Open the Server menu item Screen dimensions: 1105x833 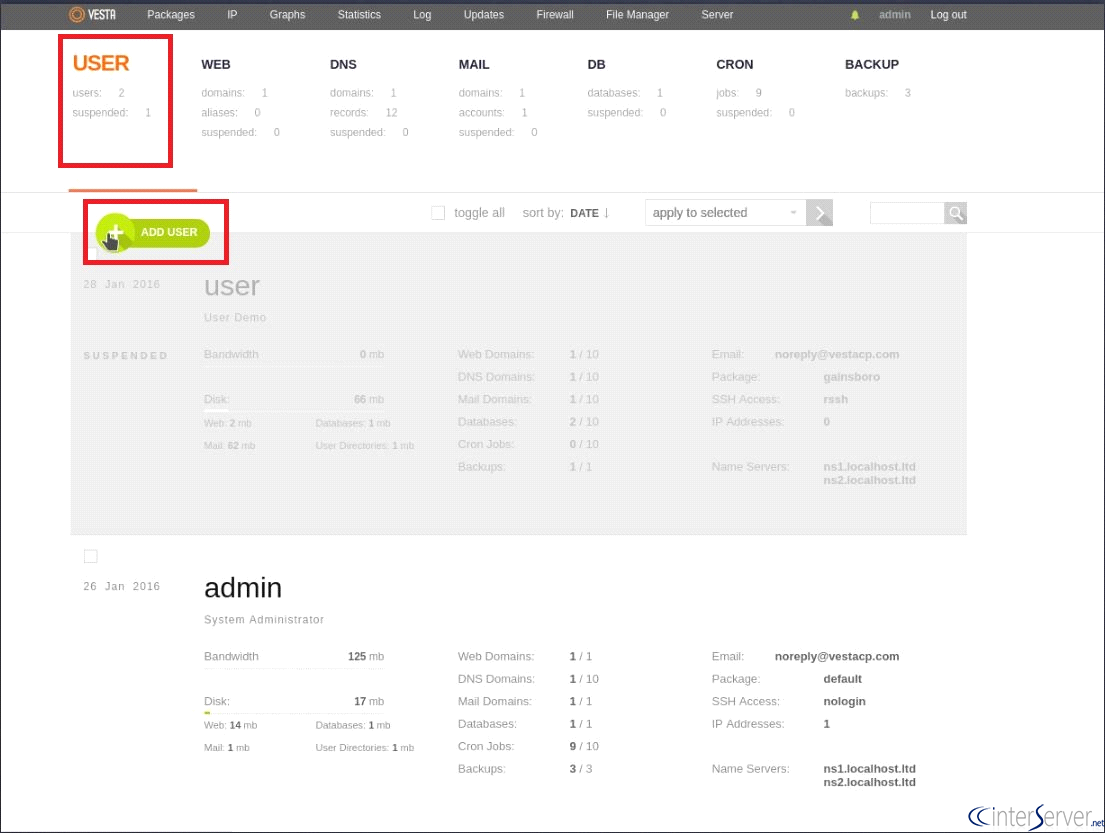pos(717,15)
